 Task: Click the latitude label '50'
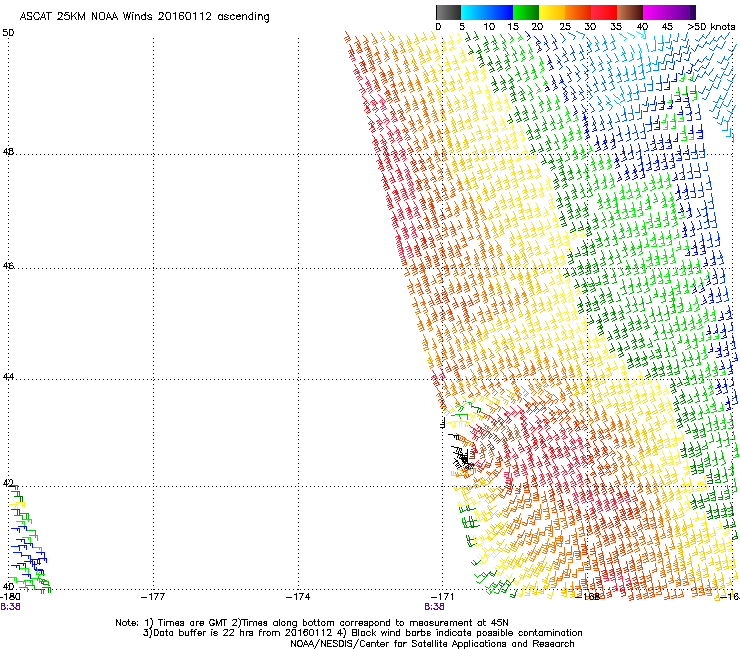[x=8, y=33]
